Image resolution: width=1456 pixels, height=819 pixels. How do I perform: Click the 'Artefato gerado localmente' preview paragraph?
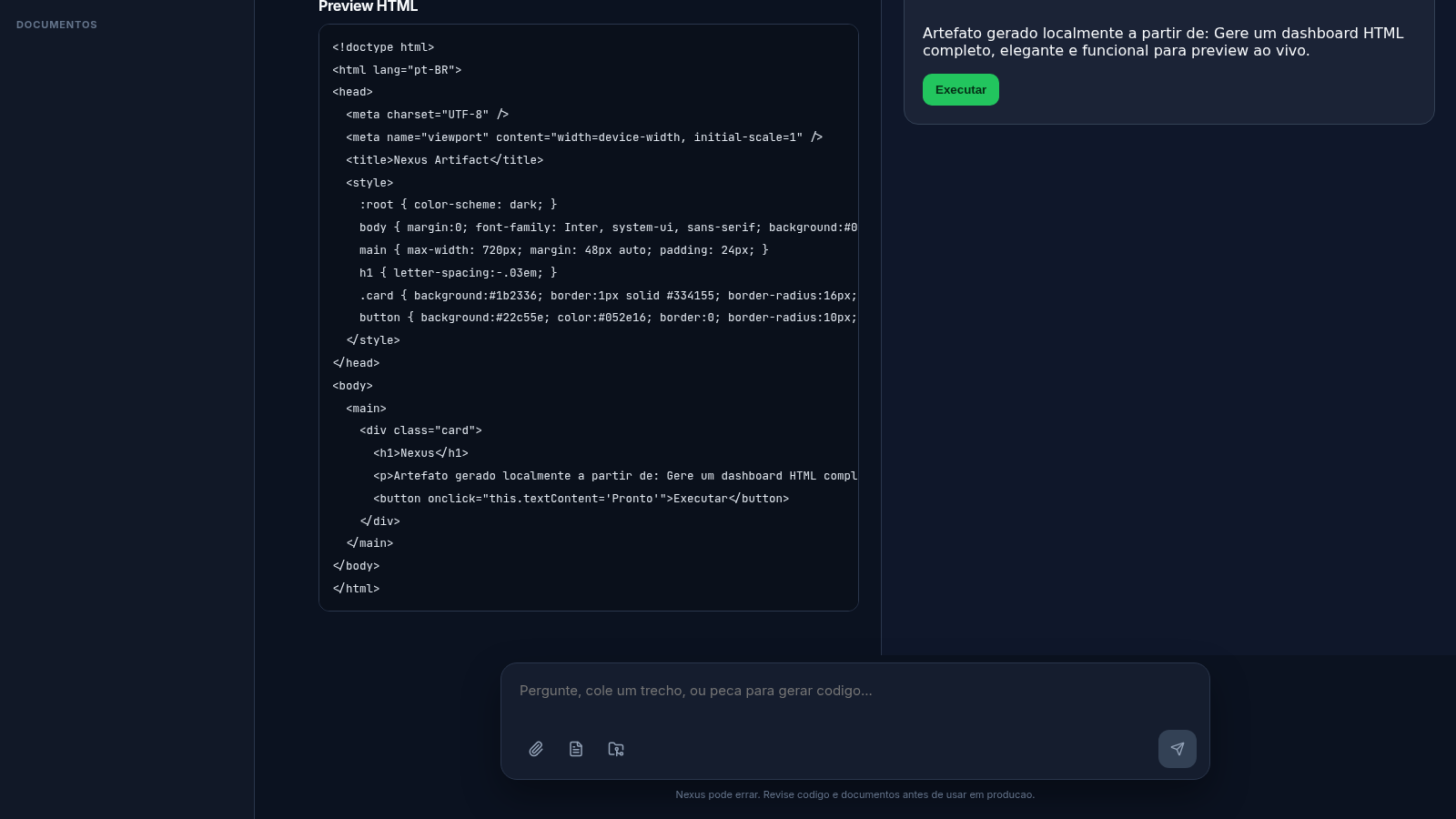[x=1163, y=42]
